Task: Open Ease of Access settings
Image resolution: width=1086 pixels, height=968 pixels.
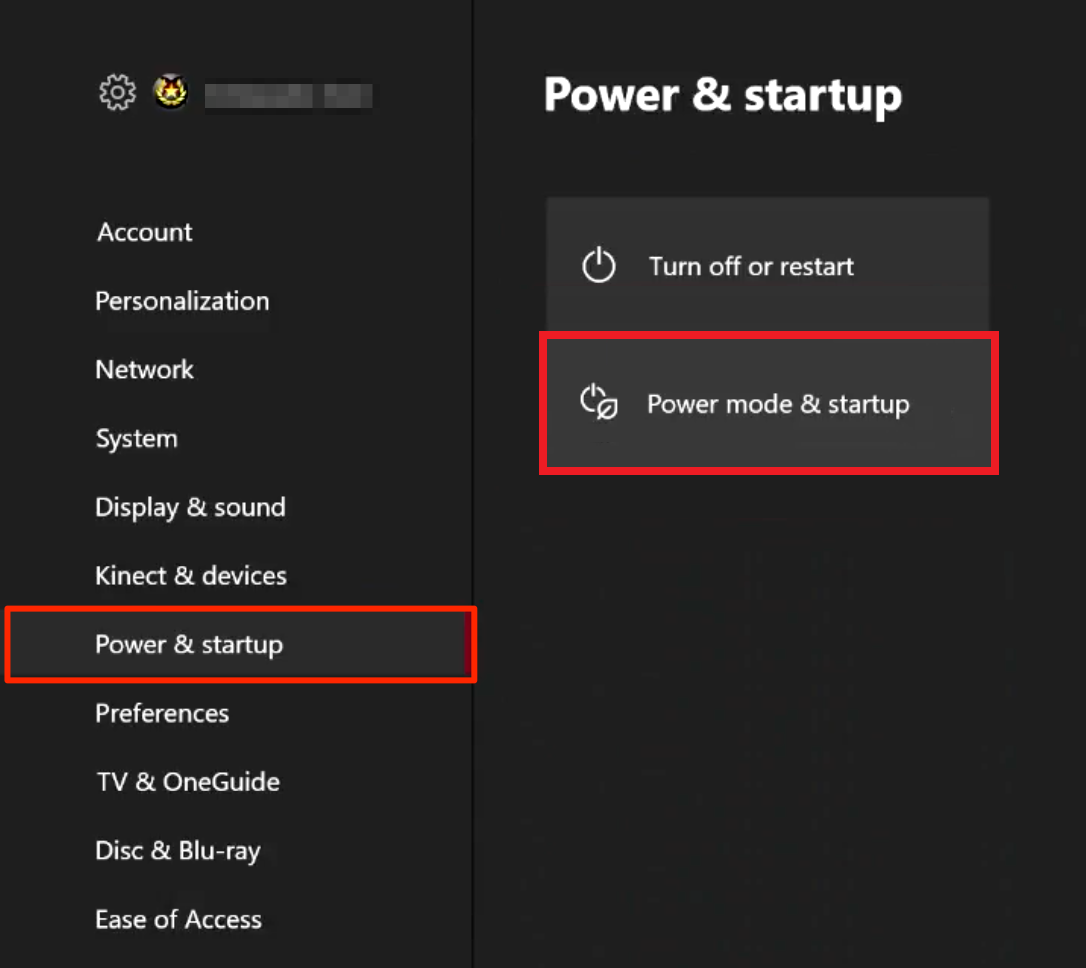Action: (x=179, y=920)
